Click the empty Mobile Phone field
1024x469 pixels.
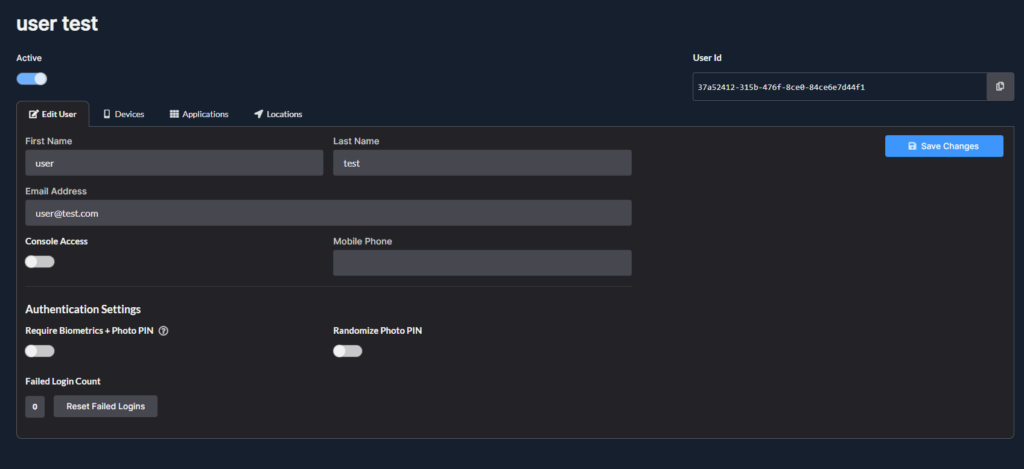pos(482,263)
